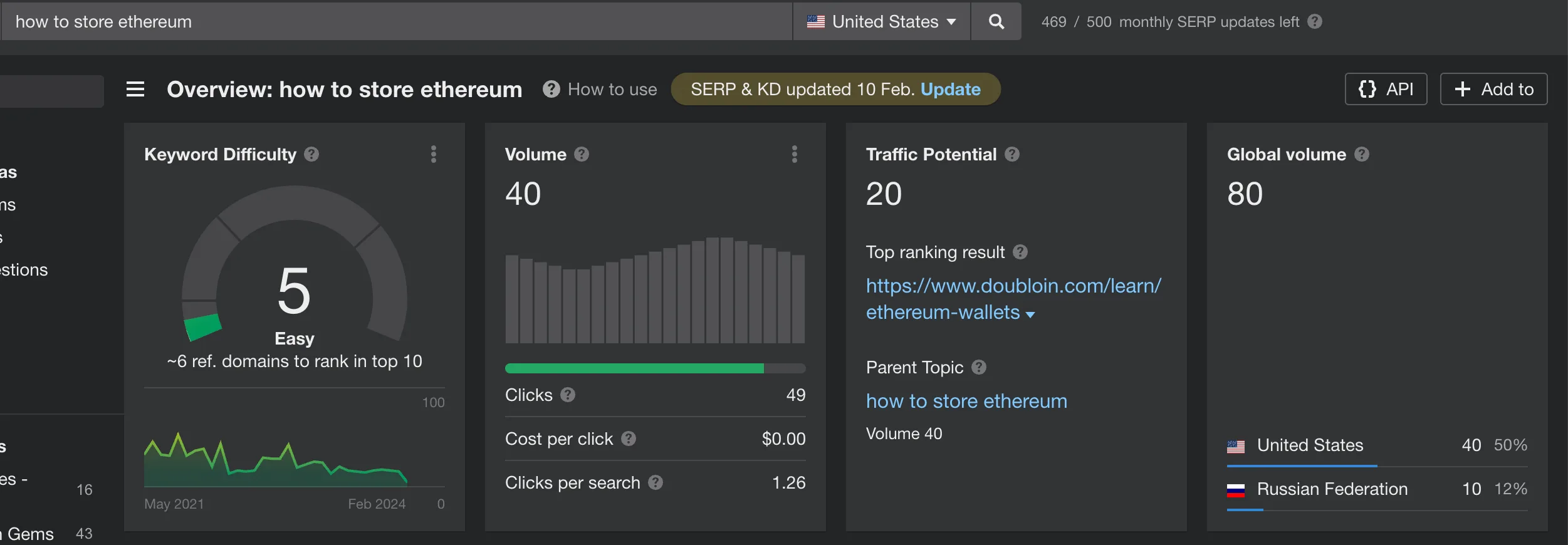Click help icon beside monthly SERP updates
Image resolution: width=1568 pixels, height=545 pixels.
point(1315,22)
